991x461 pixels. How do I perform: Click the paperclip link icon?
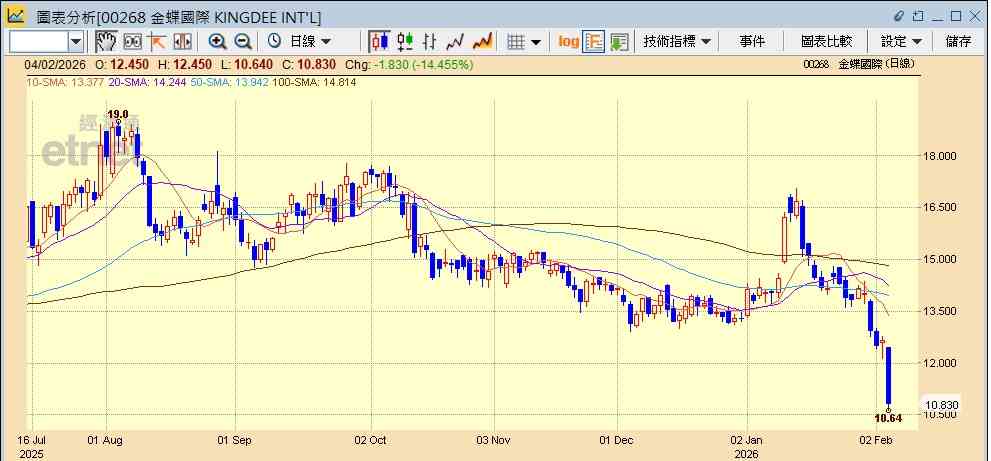899,16
